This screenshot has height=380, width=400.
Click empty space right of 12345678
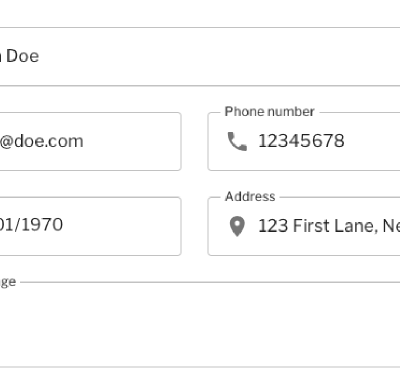tap(372, 141)
